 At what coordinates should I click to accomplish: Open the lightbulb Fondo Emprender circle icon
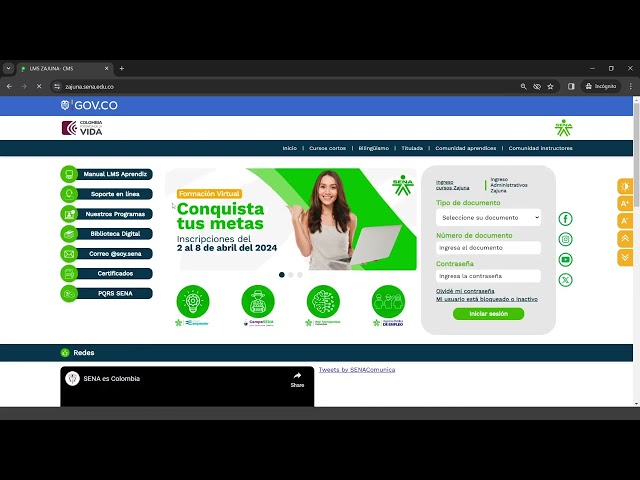tap(193, 301)
